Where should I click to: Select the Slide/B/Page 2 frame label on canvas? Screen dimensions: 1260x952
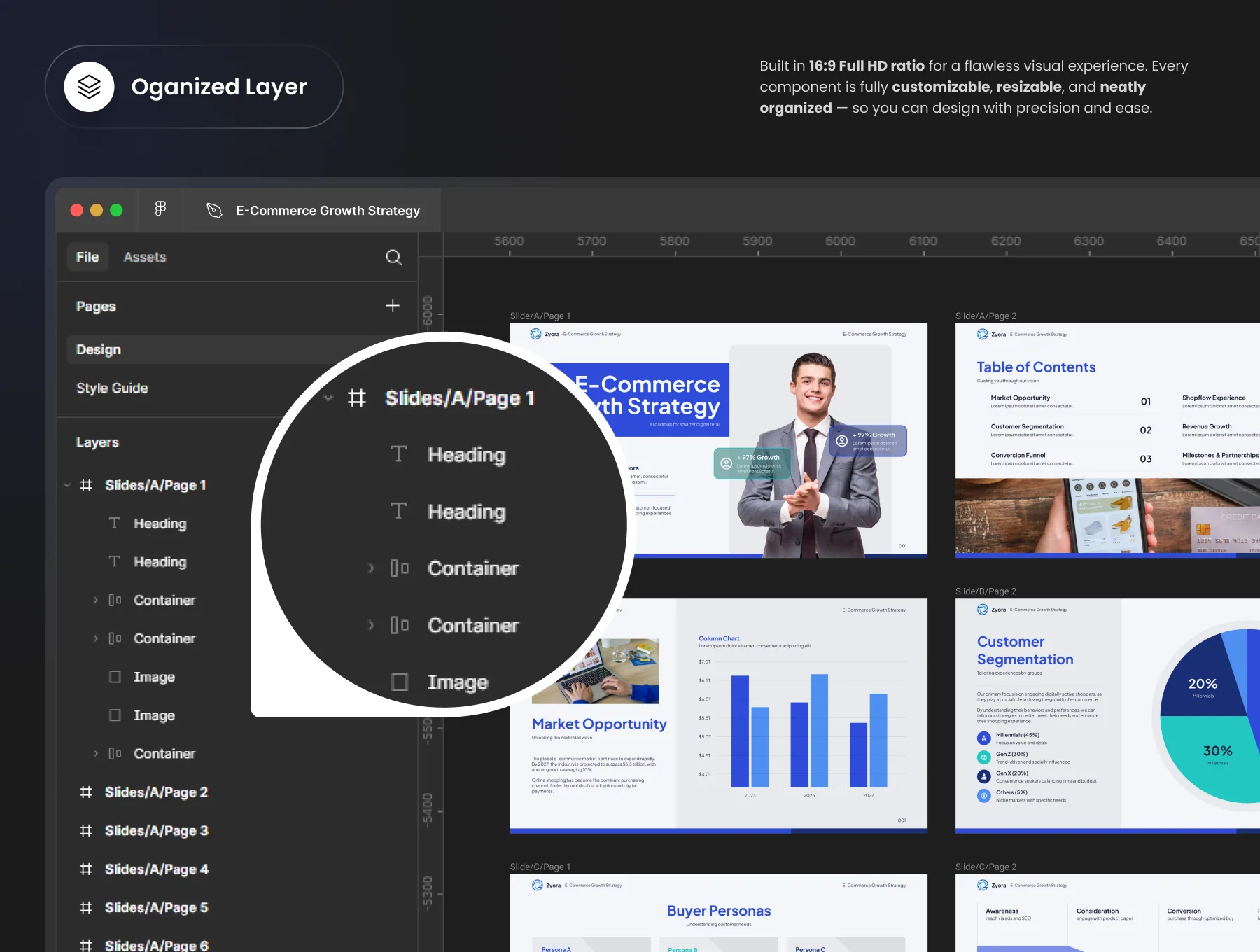pos(986,591)
